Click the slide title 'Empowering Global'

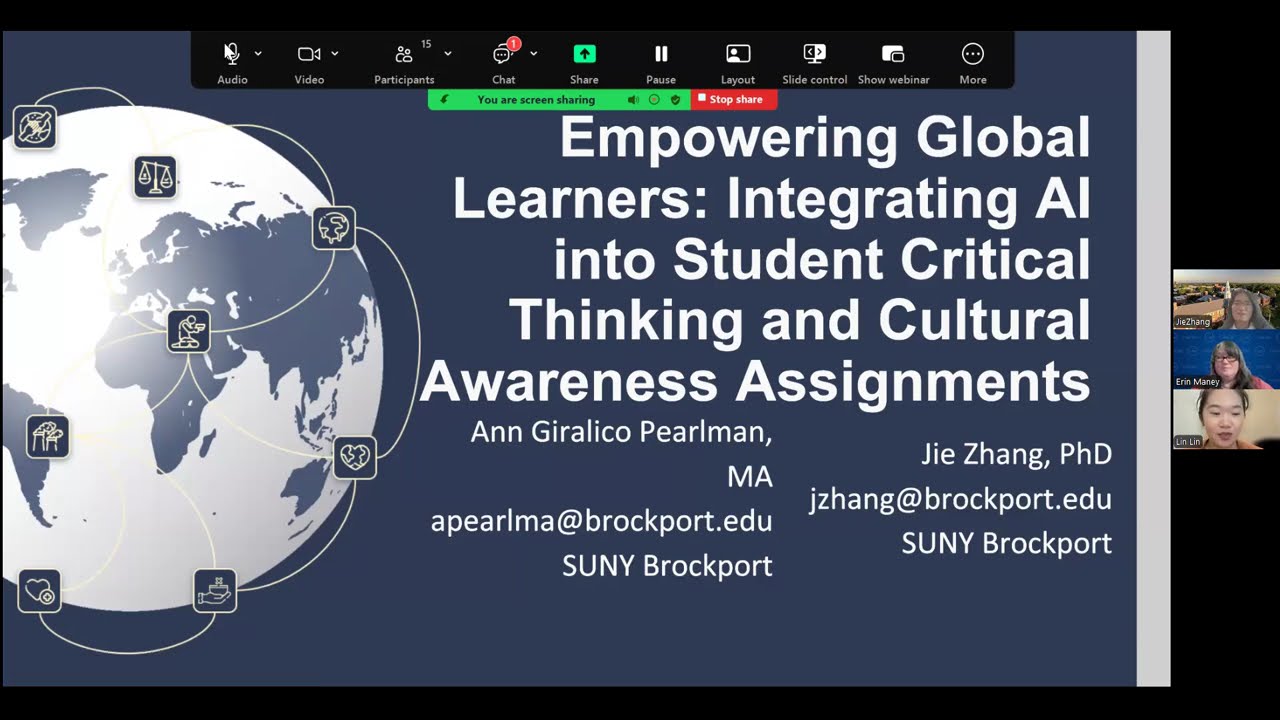[x=825, y=137]
